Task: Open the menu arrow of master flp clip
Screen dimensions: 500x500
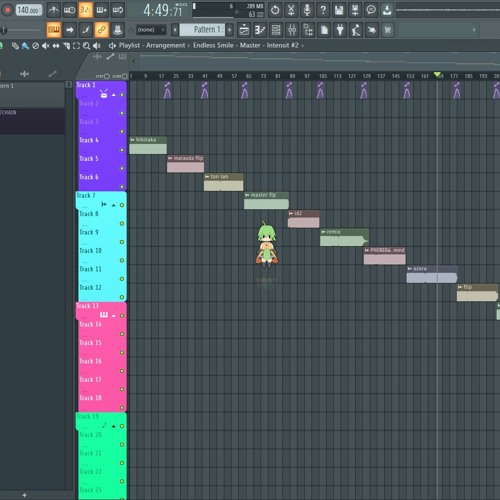Action: pyautogui.click(x=247, y=195)
